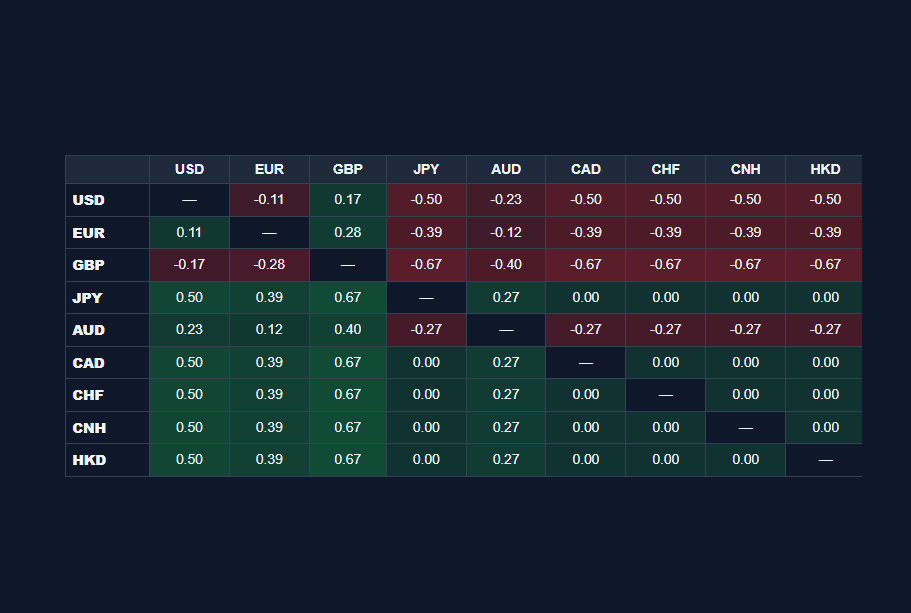Click 0.11 in EUR row, USD column

click(x=189, y=232)
